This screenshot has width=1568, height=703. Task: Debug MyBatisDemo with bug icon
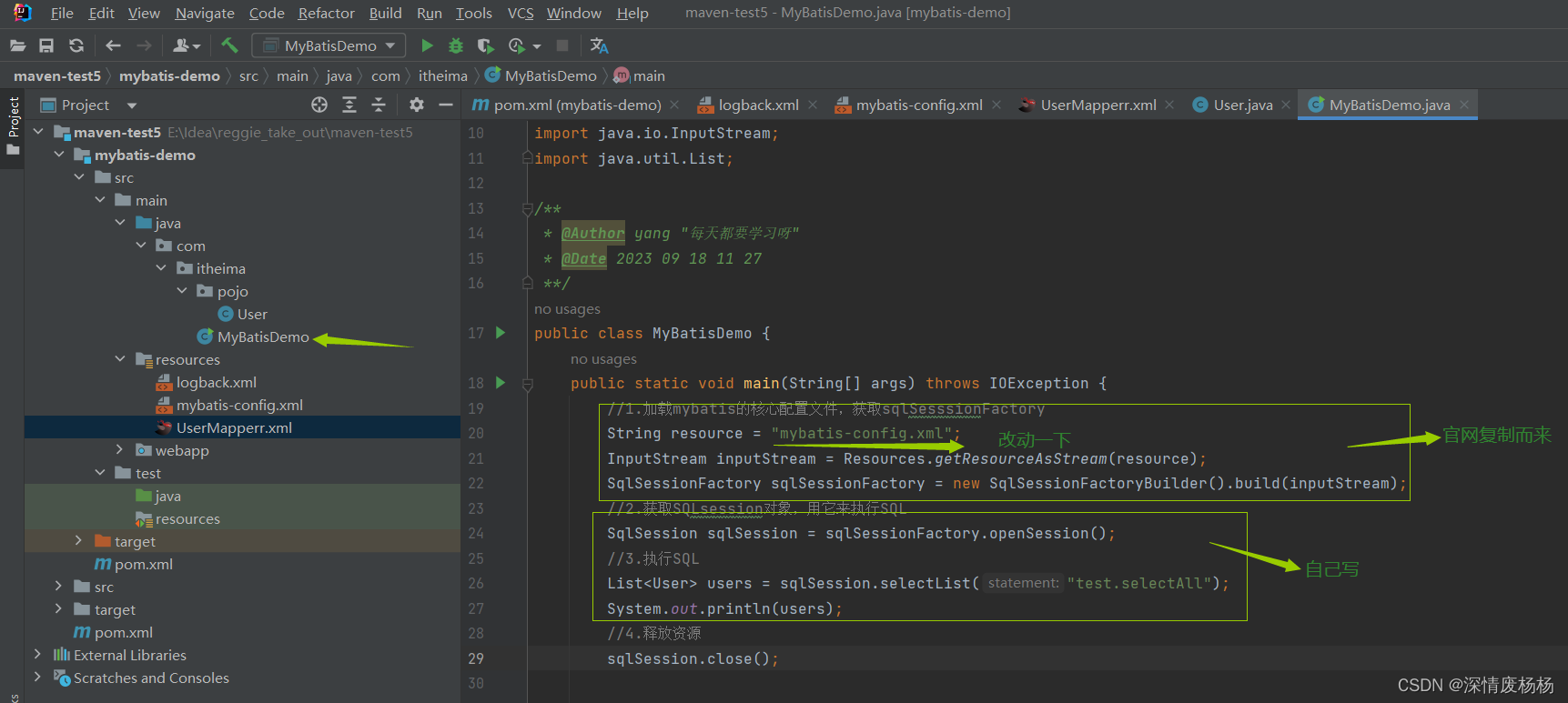[456, 45]
